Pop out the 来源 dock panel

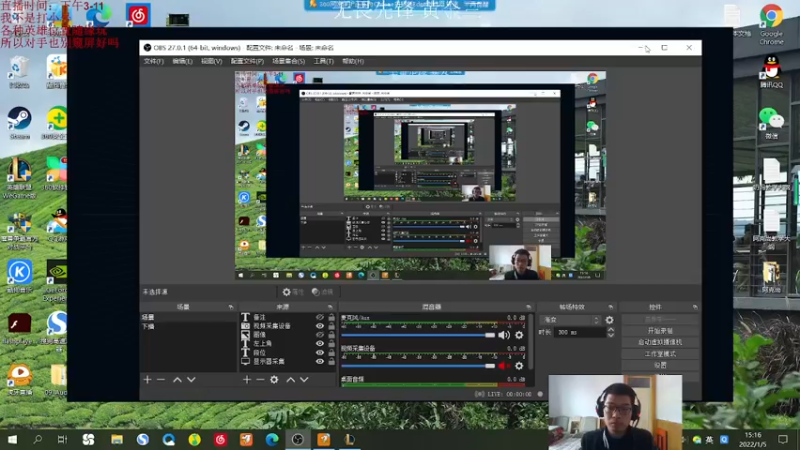tap(330, 307)
